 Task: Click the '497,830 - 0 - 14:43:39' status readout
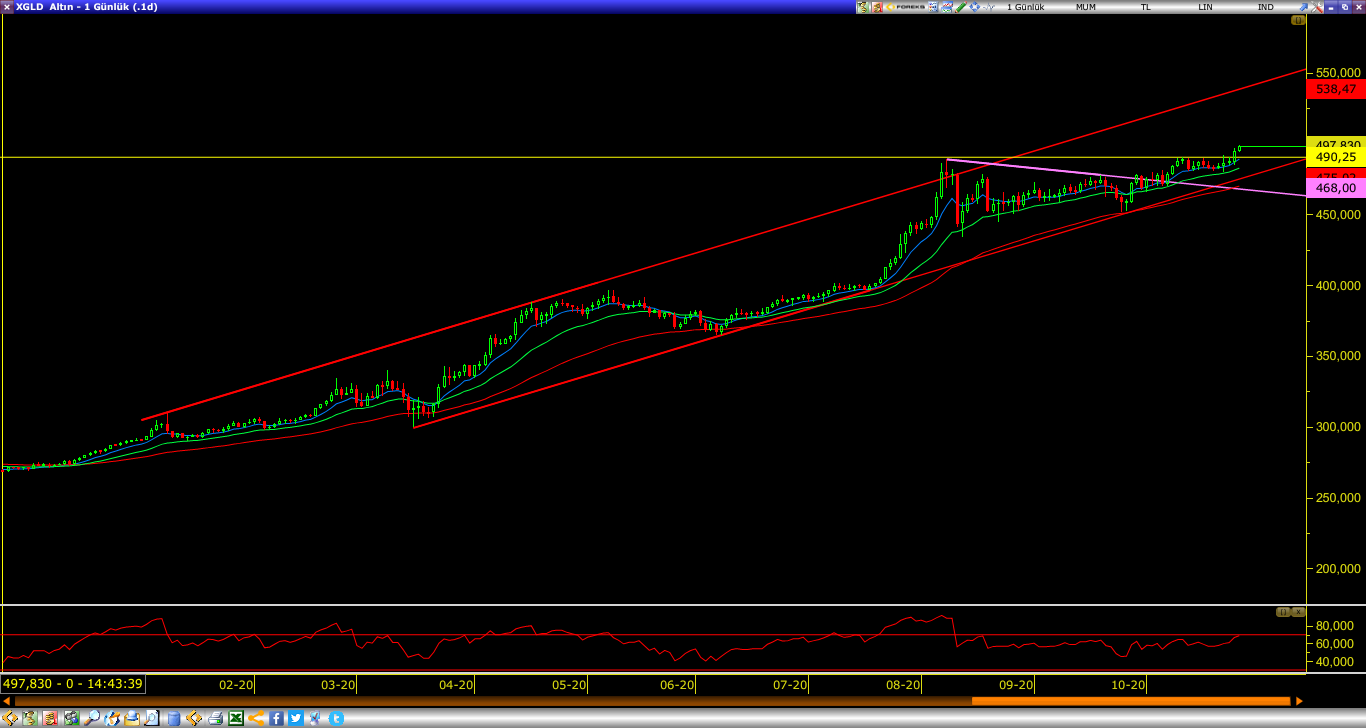point(73,684)
